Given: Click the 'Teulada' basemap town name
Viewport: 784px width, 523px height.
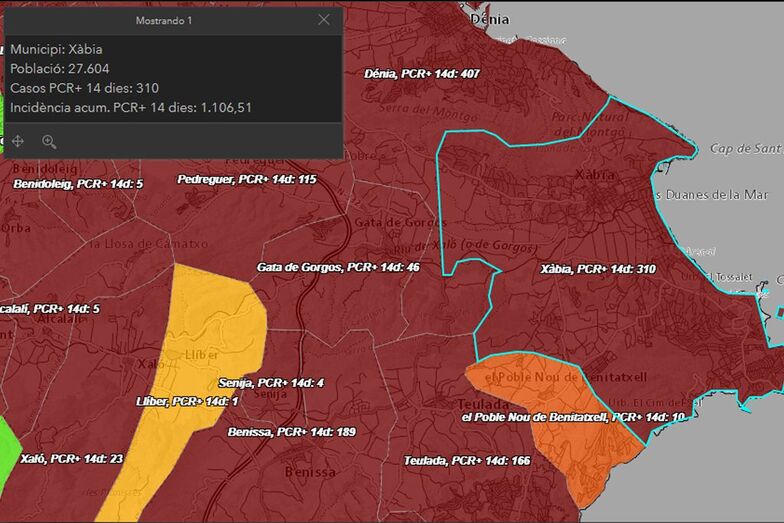Looking at the screenshot, I should pos(483,404).
